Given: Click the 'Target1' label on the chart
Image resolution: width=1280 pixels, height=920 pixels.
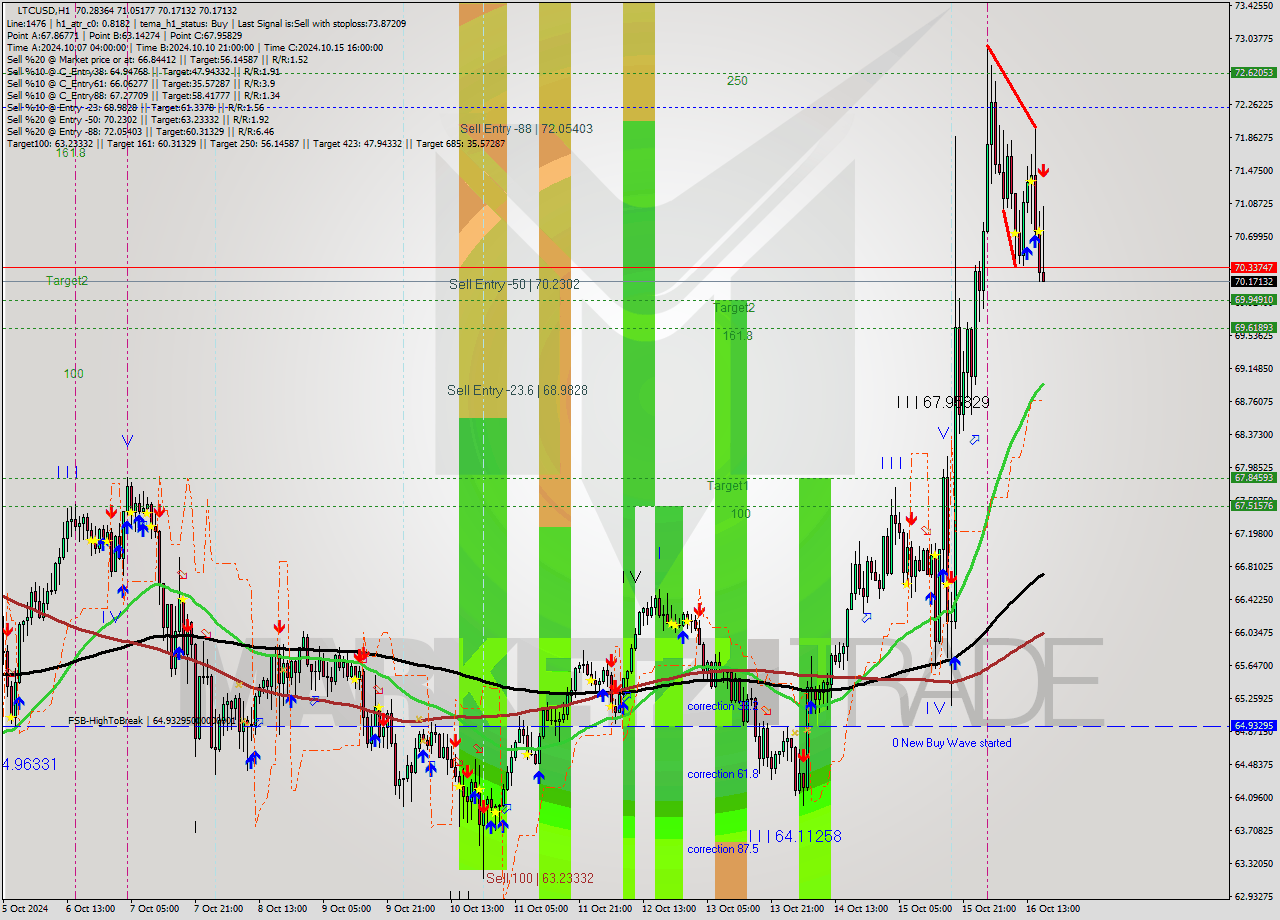Looking at the screenshot, I should [728, 486].
